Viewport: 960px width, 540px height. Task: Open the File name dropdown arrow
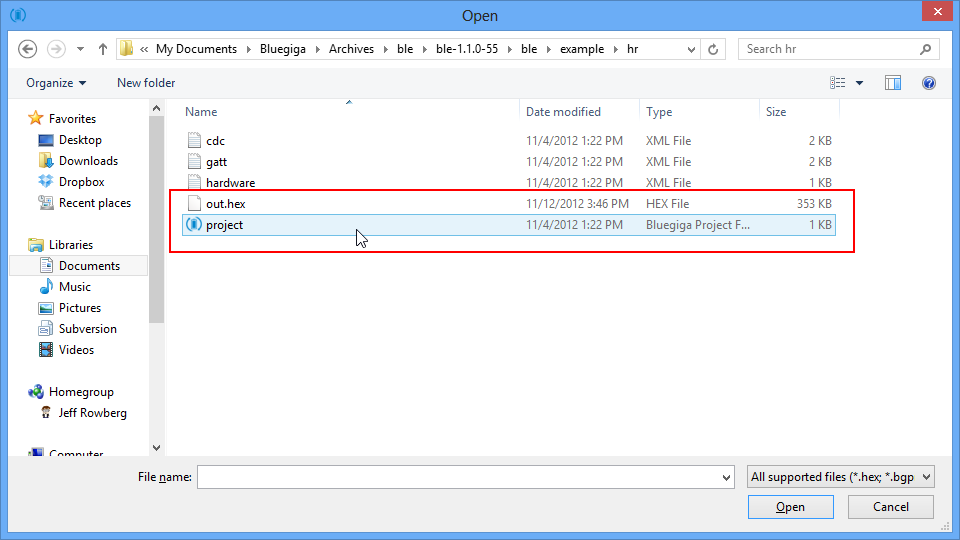(726, 478)
